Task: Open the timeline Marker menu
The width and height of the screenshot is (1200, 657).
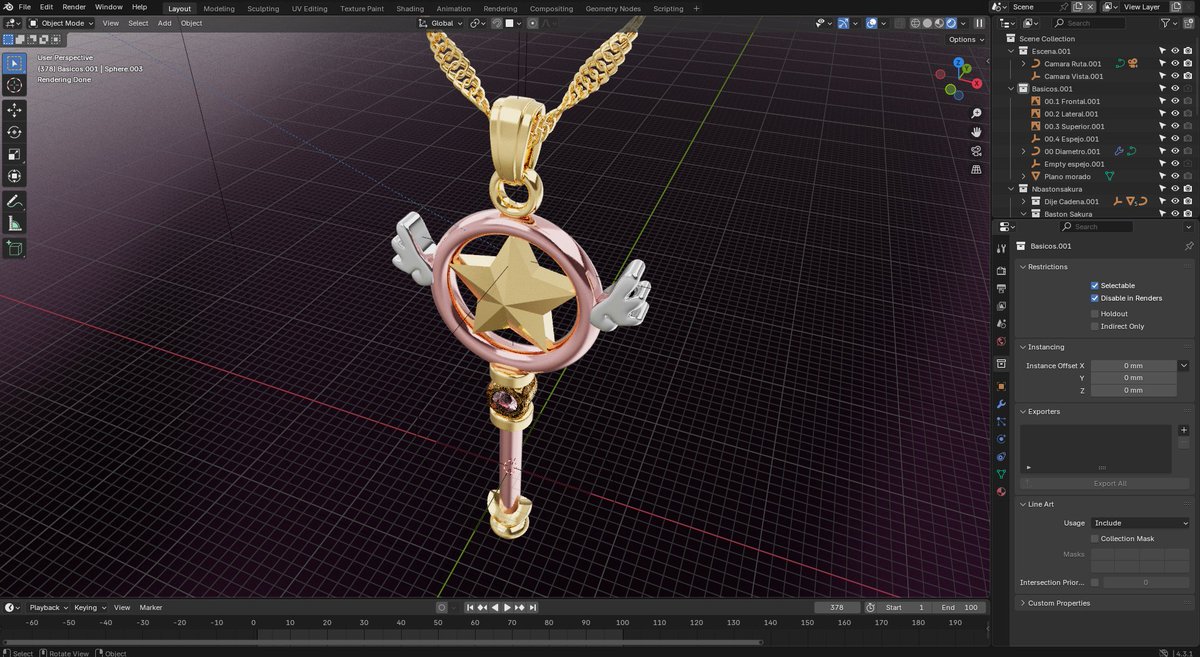Action: coord(151,607)
